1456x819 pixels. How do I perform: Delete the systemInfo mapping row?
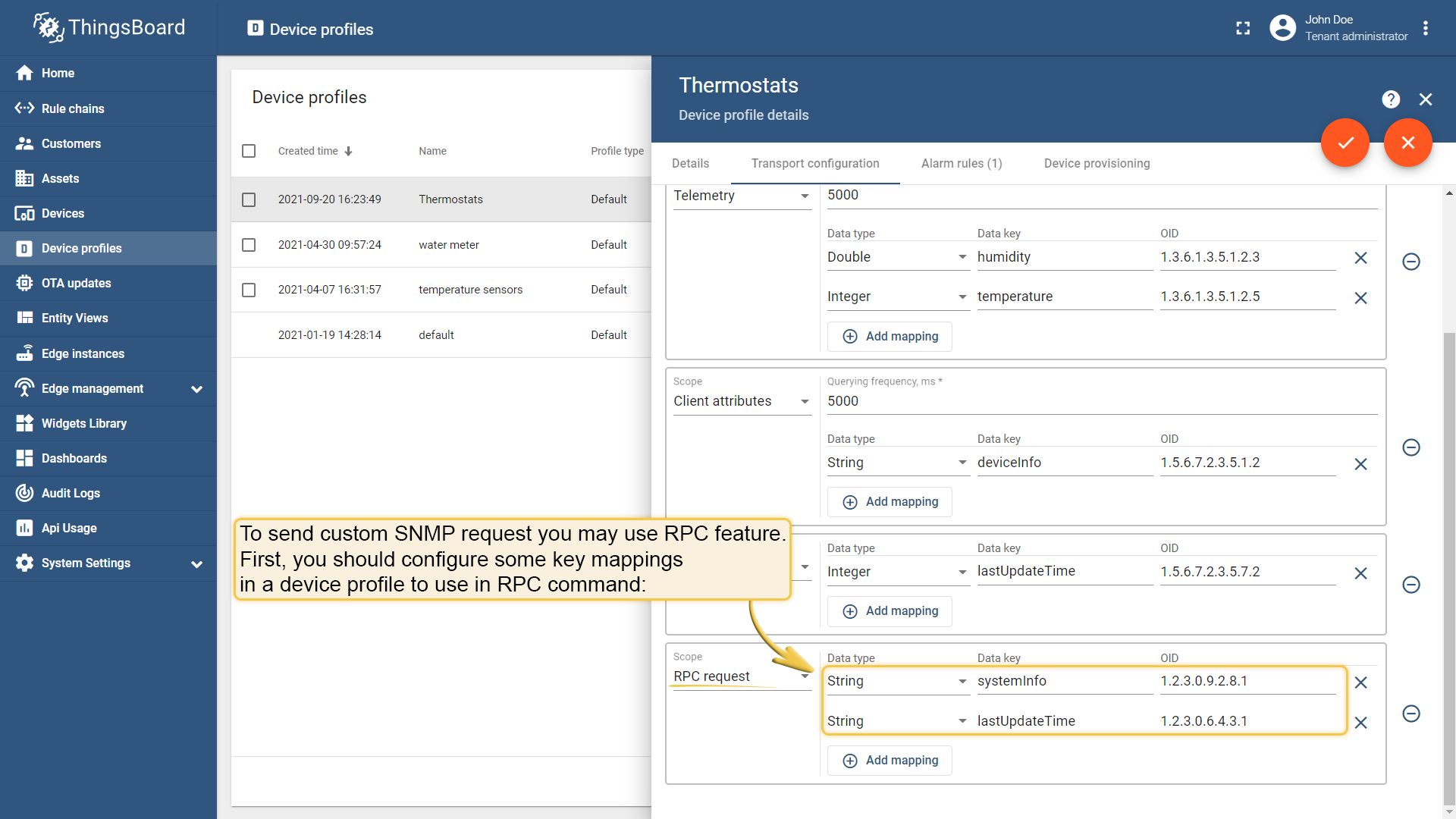click(1360, 682)
